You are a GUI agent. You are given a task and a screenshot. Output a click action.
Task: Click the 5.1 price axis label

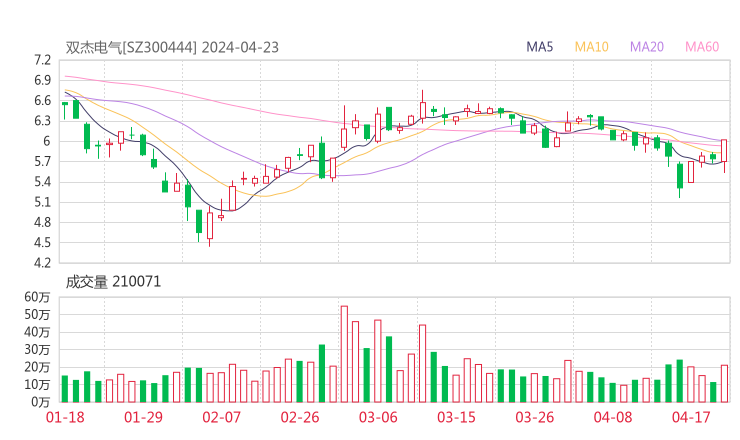click(x=42, y=202)
